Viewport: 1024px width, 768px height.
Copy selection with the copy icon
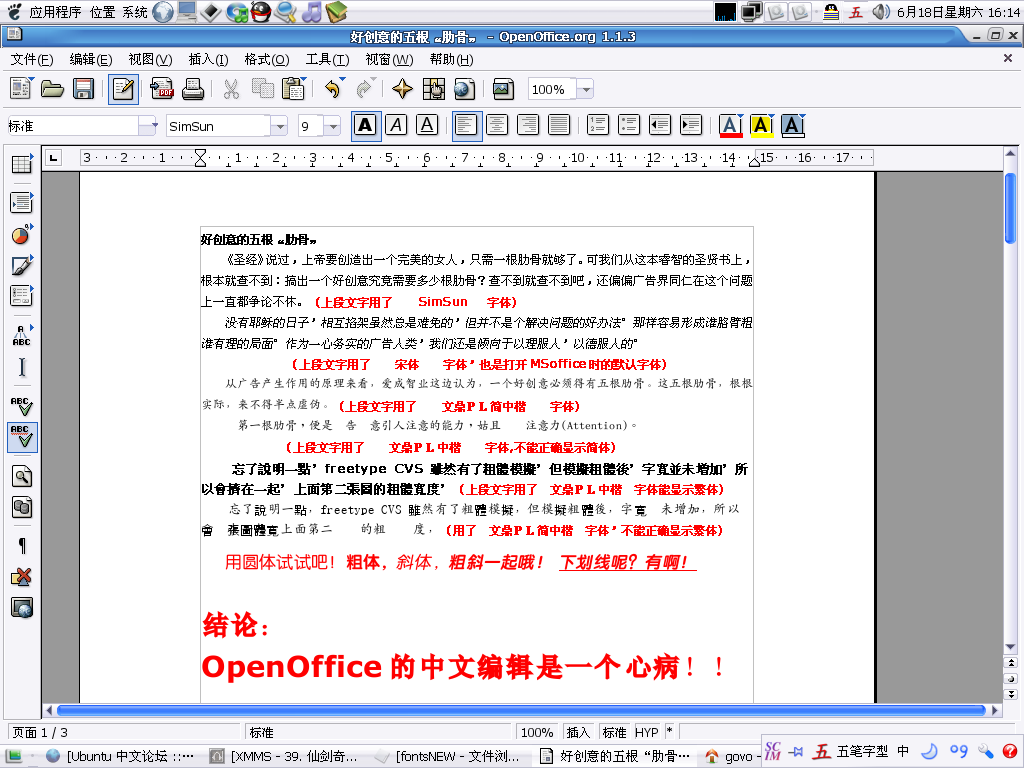tap(263, 89)
